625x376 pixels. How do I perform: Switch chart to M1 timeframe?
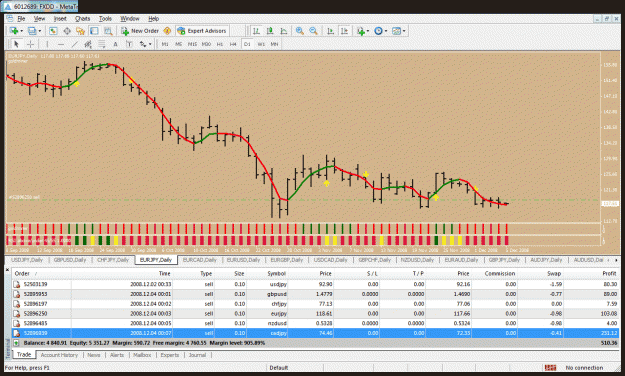click(x=165, y=44)
